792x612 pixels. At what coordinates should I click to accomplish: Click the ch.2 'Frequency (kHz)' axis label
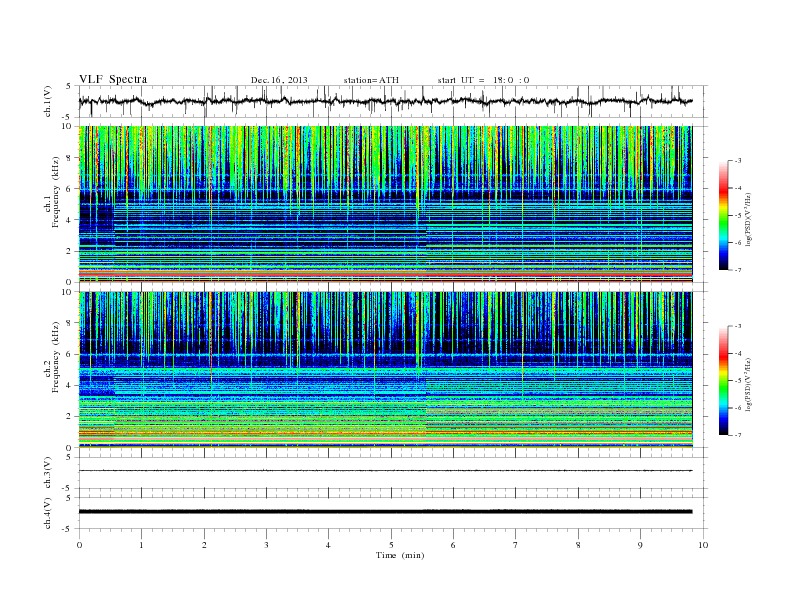(x=55, y=357)
